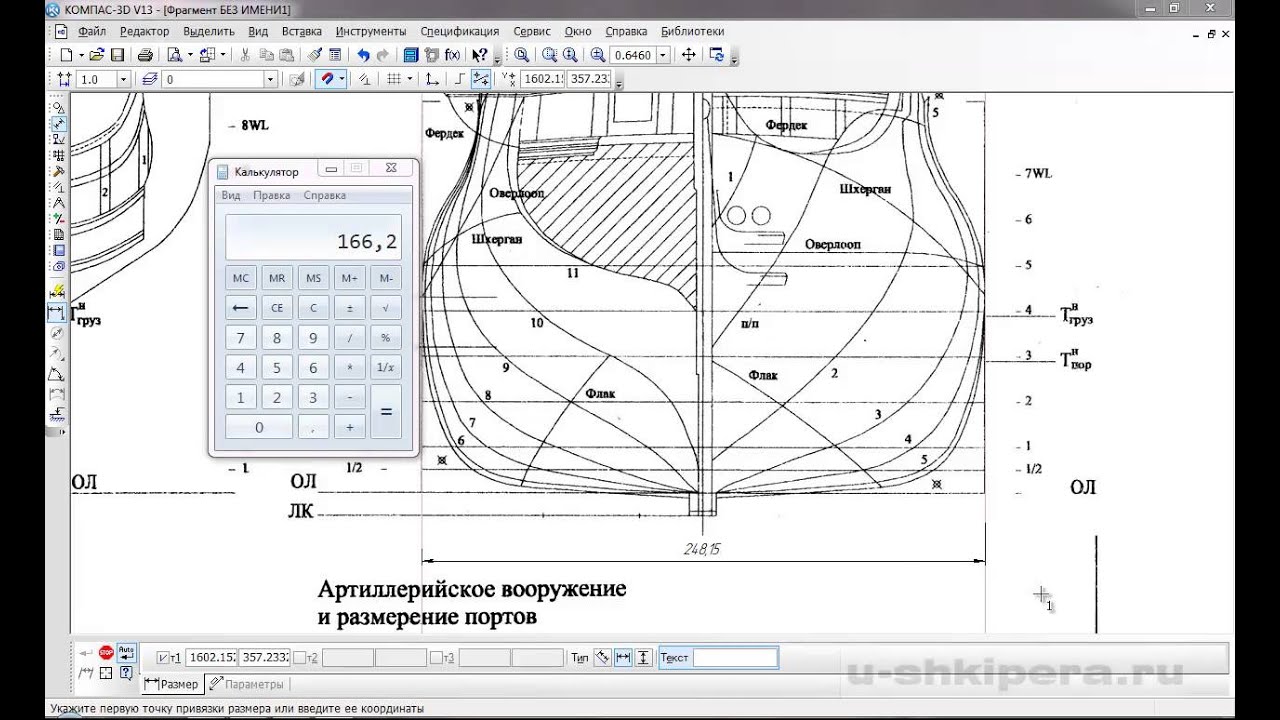Image resolution: width=1280 pixels, height=720 pixels.
Task: Set dimension type to vertical
Action: (643, 657)
